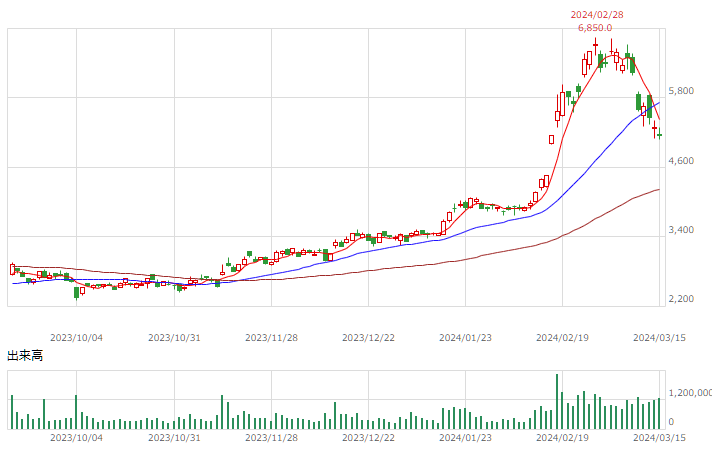Click the 出来高 volume heading
Viewport: 712px width, 450px height.
coord(25,356)
